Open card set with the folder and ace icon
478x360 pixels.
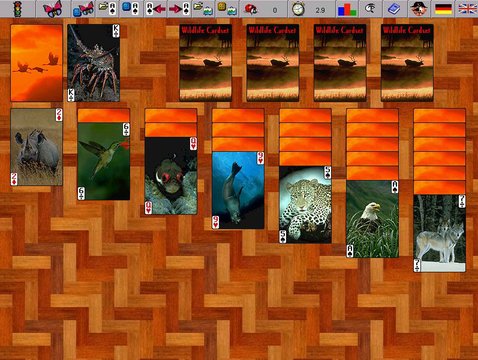(108, 9)
